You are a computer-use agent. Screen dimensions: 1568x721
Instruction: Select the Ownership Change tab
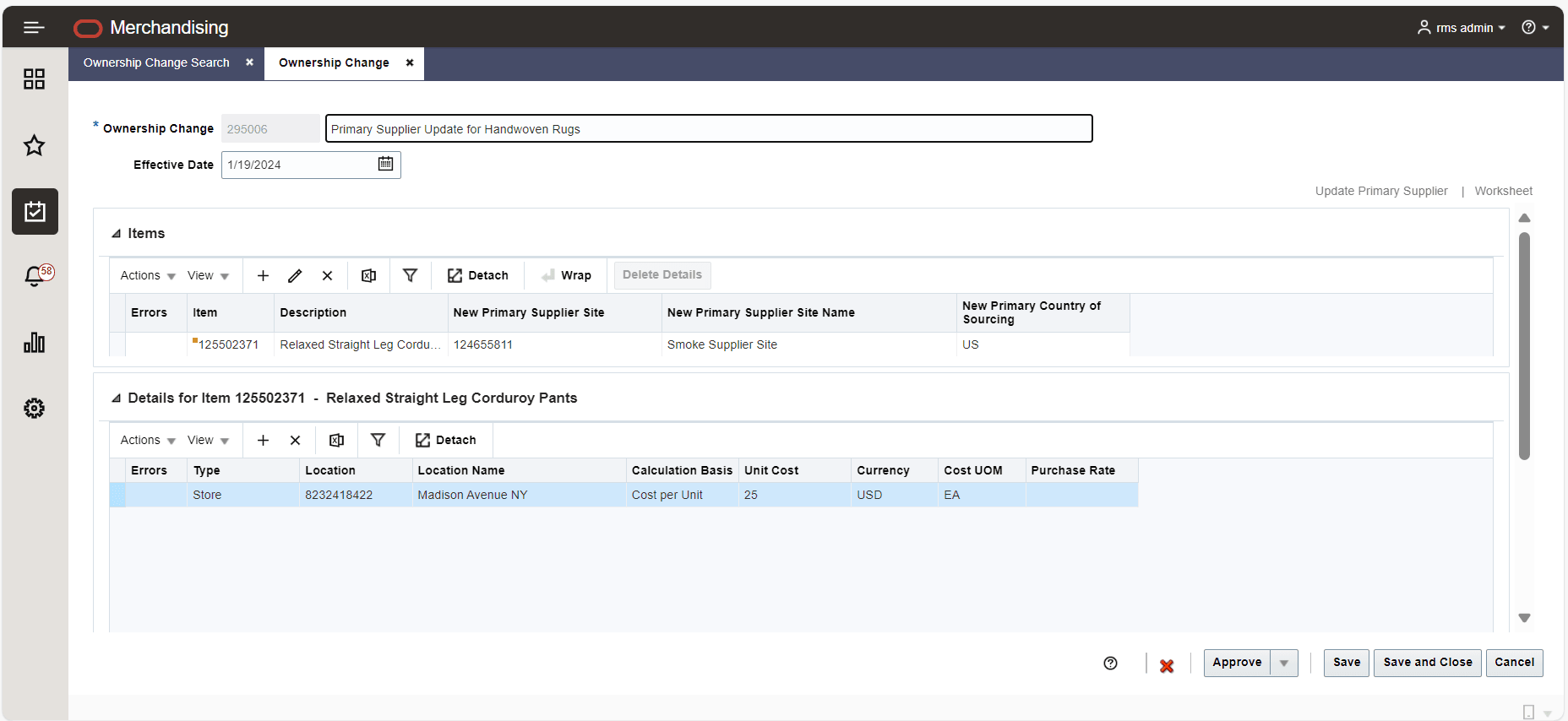click(334, 62)
